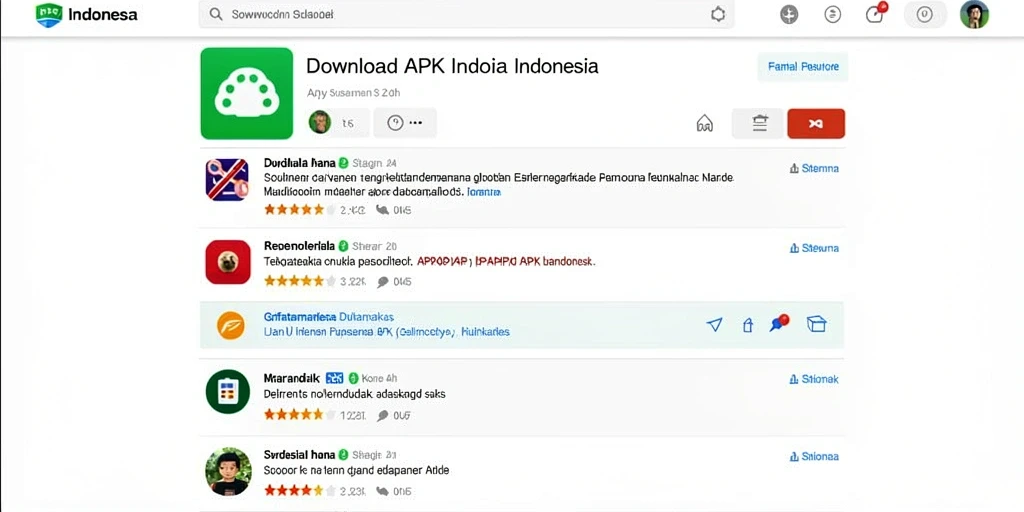Click star rating in Mrarandak row
The height and width of the screenshot is (512, 1024).
coord(299,415)
